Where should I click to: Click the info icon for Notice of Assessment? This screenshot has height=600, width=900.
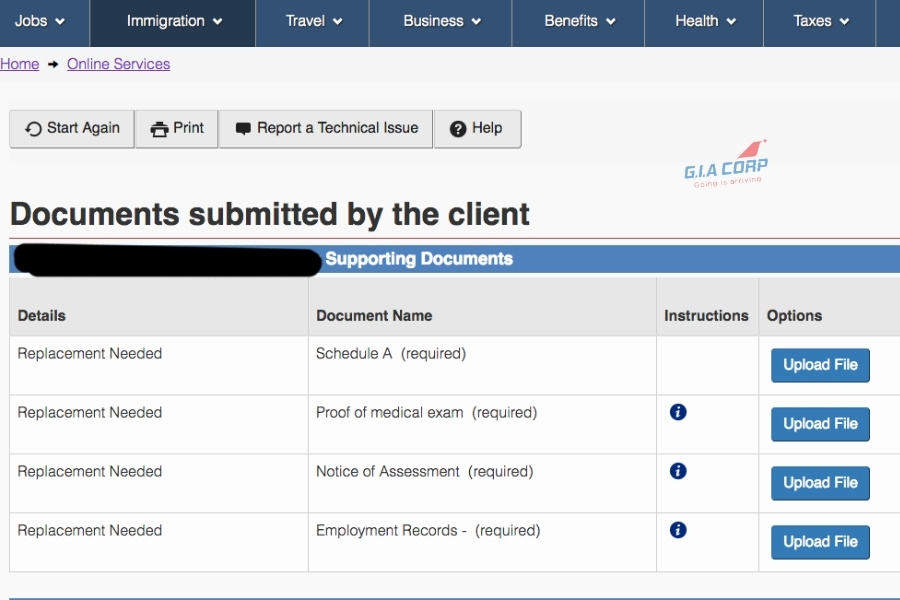(x=678, y=471)
